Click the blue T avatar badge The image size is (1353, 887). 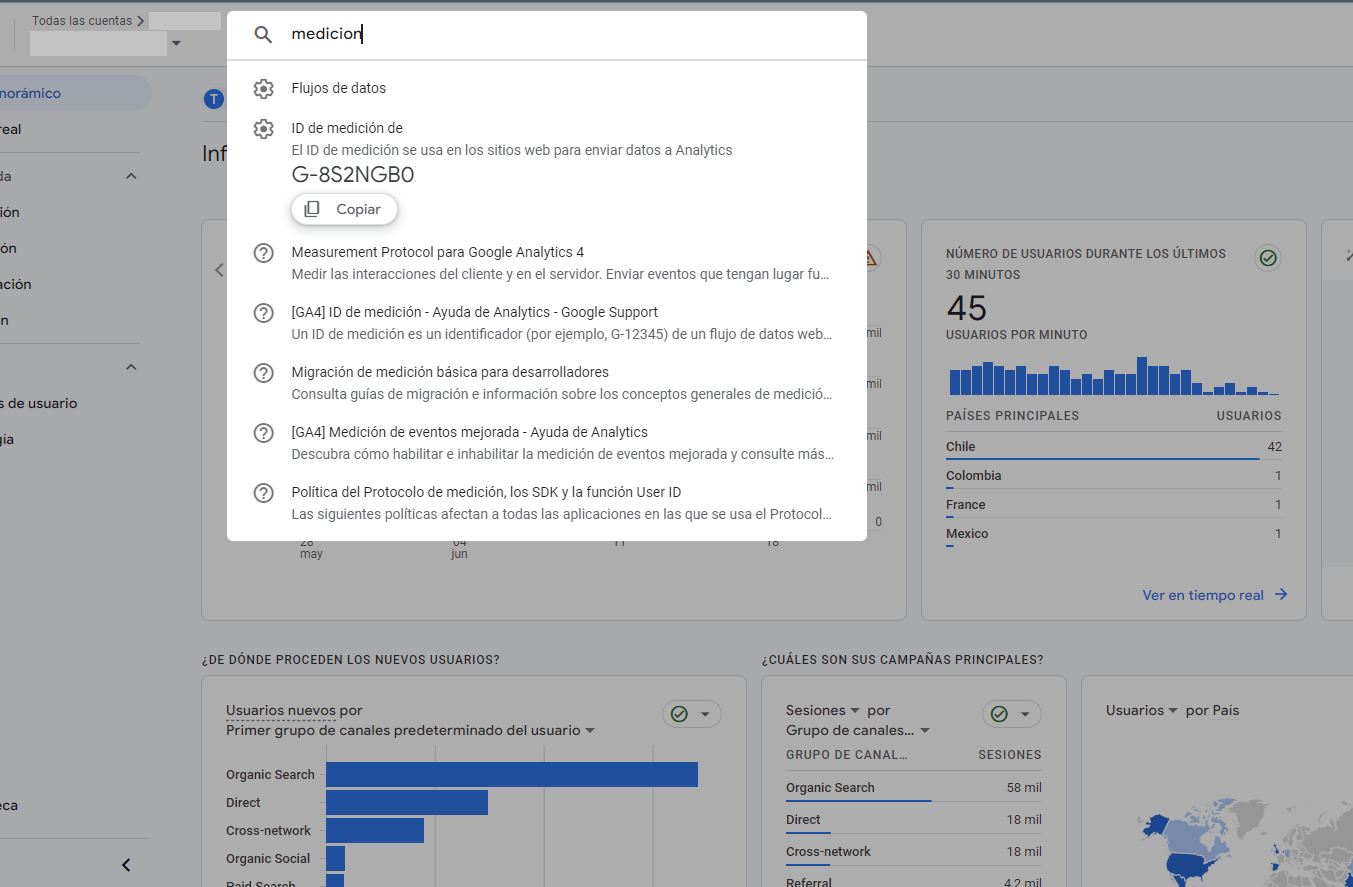(214, 99)
